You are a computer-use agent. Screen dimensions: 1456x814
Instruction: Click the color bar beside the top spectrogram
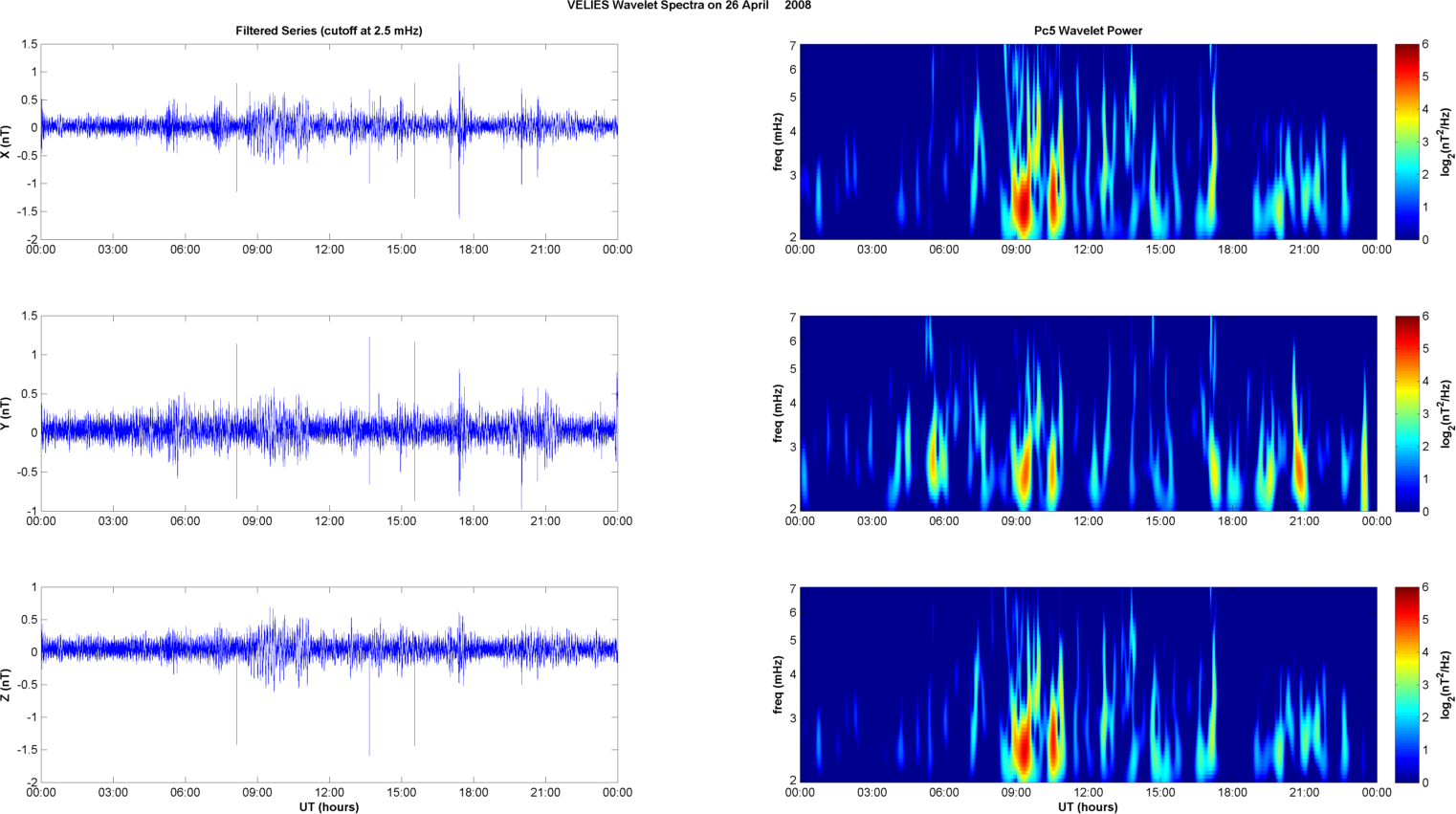click(x=1406, y=142)
